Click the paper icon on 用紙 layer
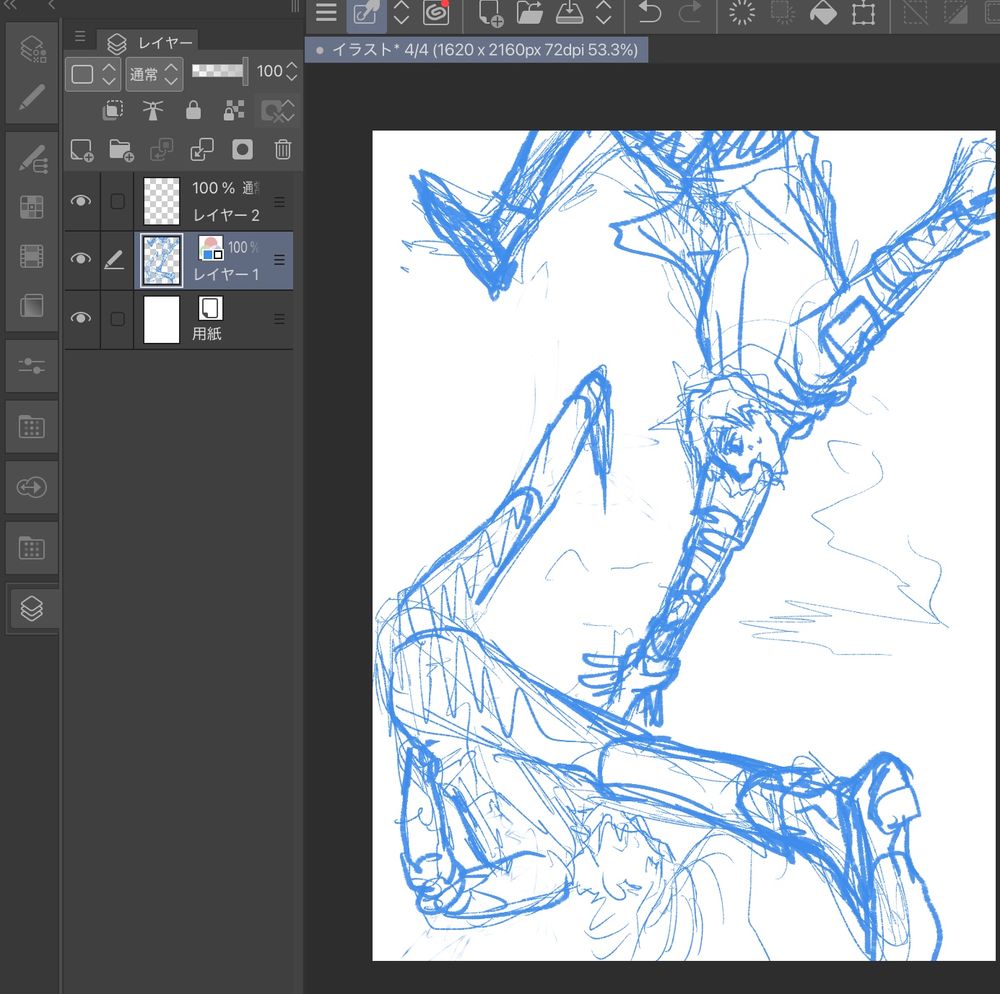The image size is (1000, 994). coord(210,308)
